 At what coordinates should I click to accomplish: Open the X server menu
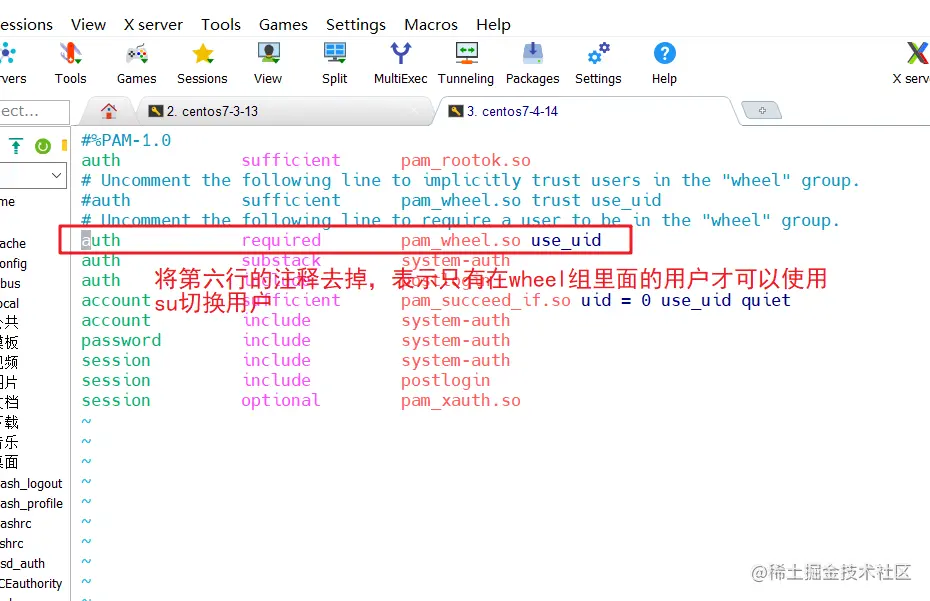(x=153, y=25)
